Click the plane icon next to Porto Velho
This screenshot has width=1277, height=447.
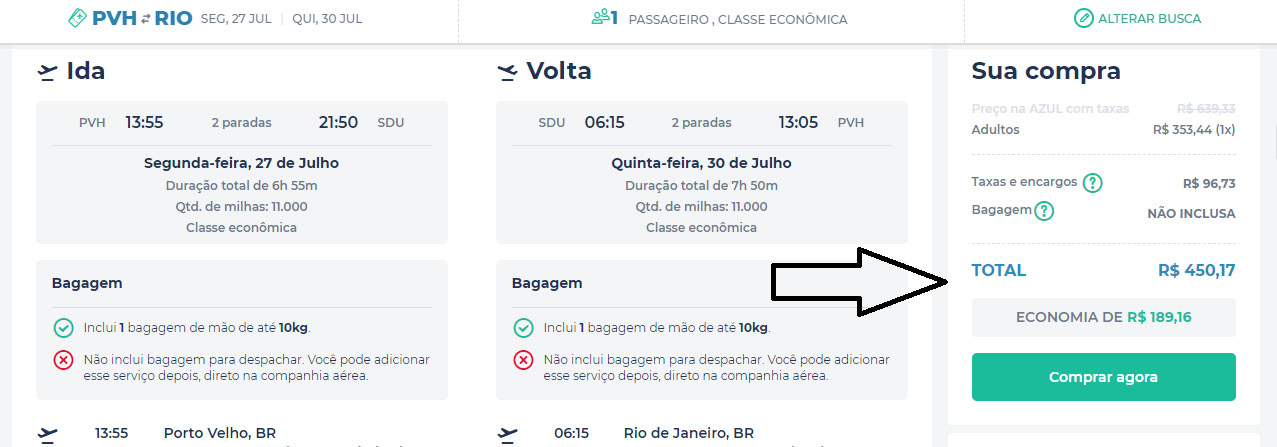(48, 434)
